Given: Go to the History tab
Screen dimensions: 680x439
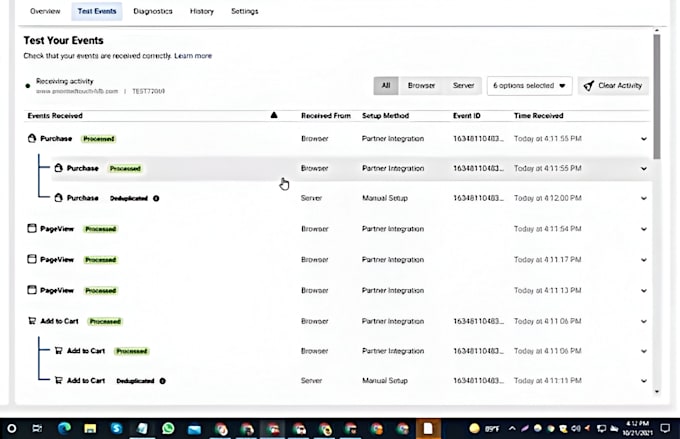Looking at the screenshot, I should pyautogui.click(x=202, y=11).
